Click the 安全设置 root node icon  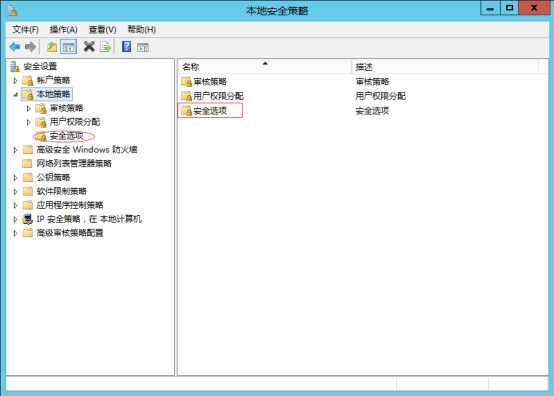(x=15, y=66)
